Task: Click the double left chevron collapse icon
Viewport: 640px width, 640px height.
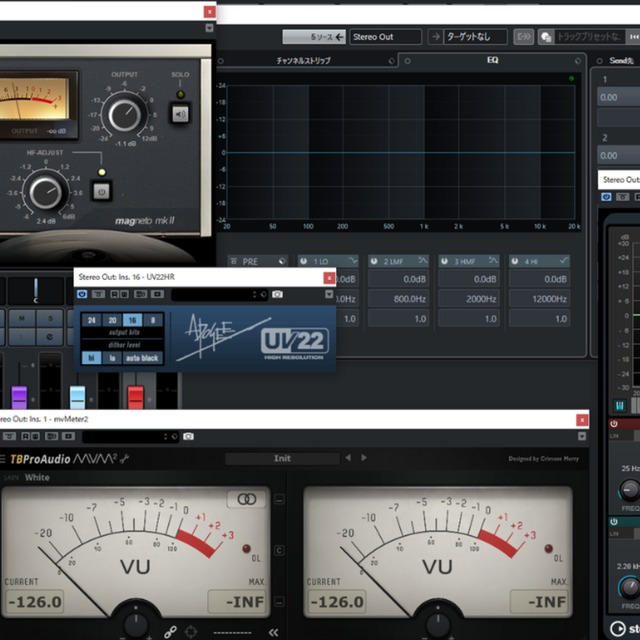Action: click(273, 632)
